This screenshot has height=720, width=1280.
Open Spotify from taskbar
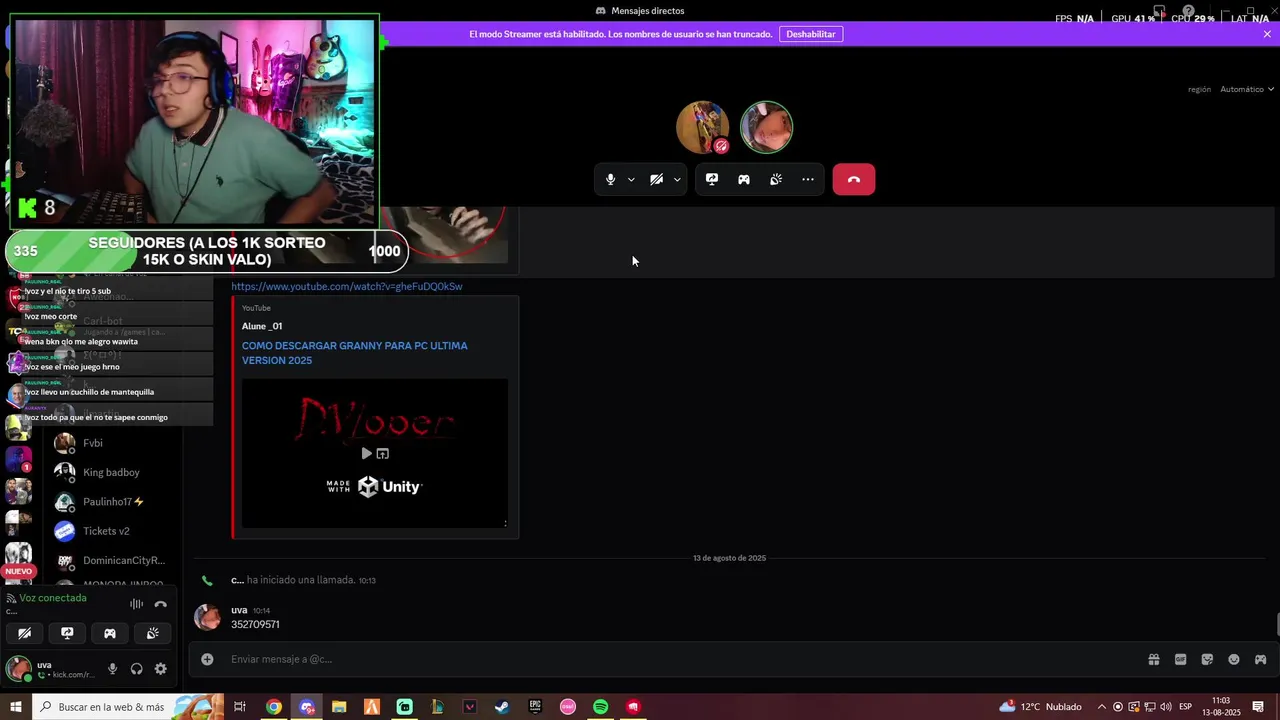click(600, 707)
